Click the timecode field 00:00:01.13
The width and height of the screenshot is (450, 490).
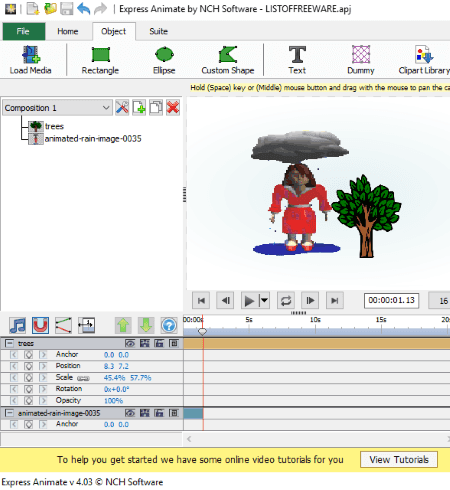391,300
